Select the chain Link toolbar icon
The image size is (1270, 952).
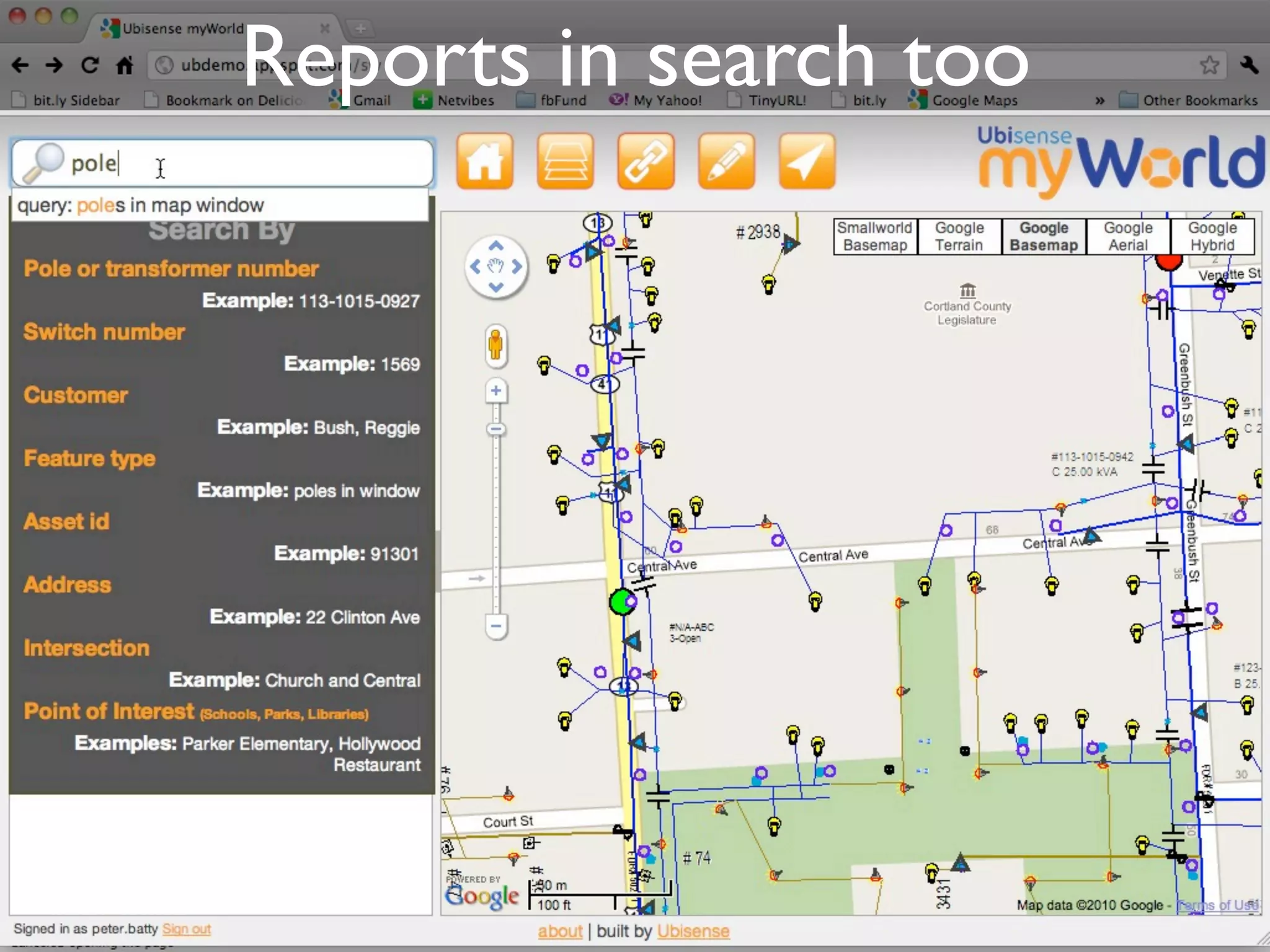(x=646, y=161)
